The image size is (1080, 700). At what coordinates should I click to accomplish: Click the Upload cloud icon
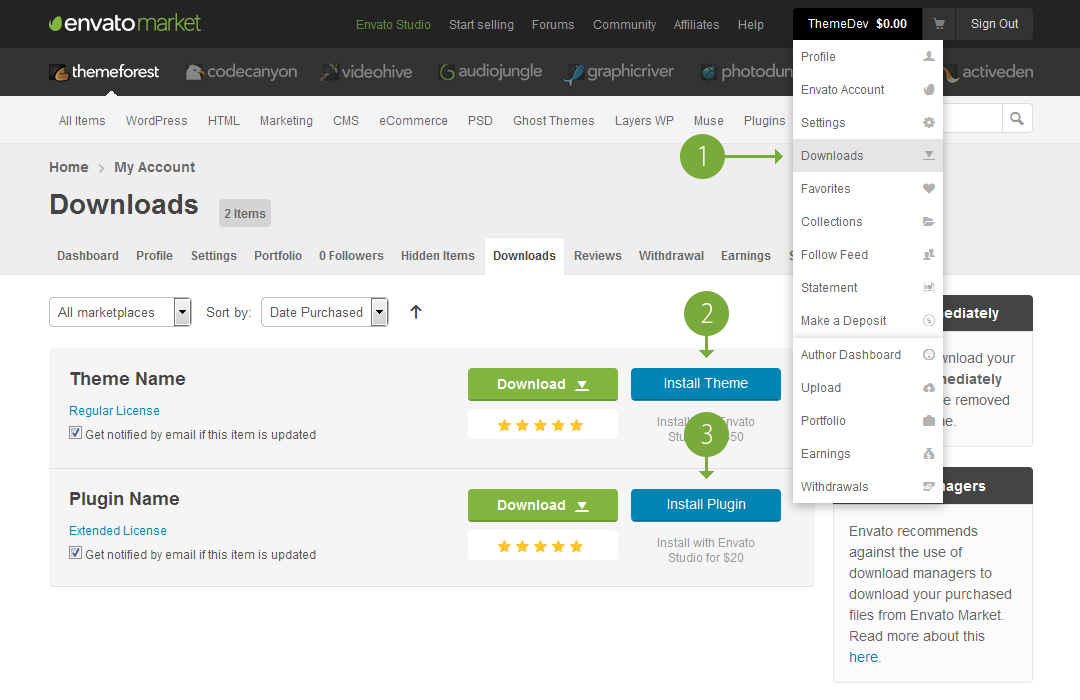pyautogui.click(x=928, y=388)
